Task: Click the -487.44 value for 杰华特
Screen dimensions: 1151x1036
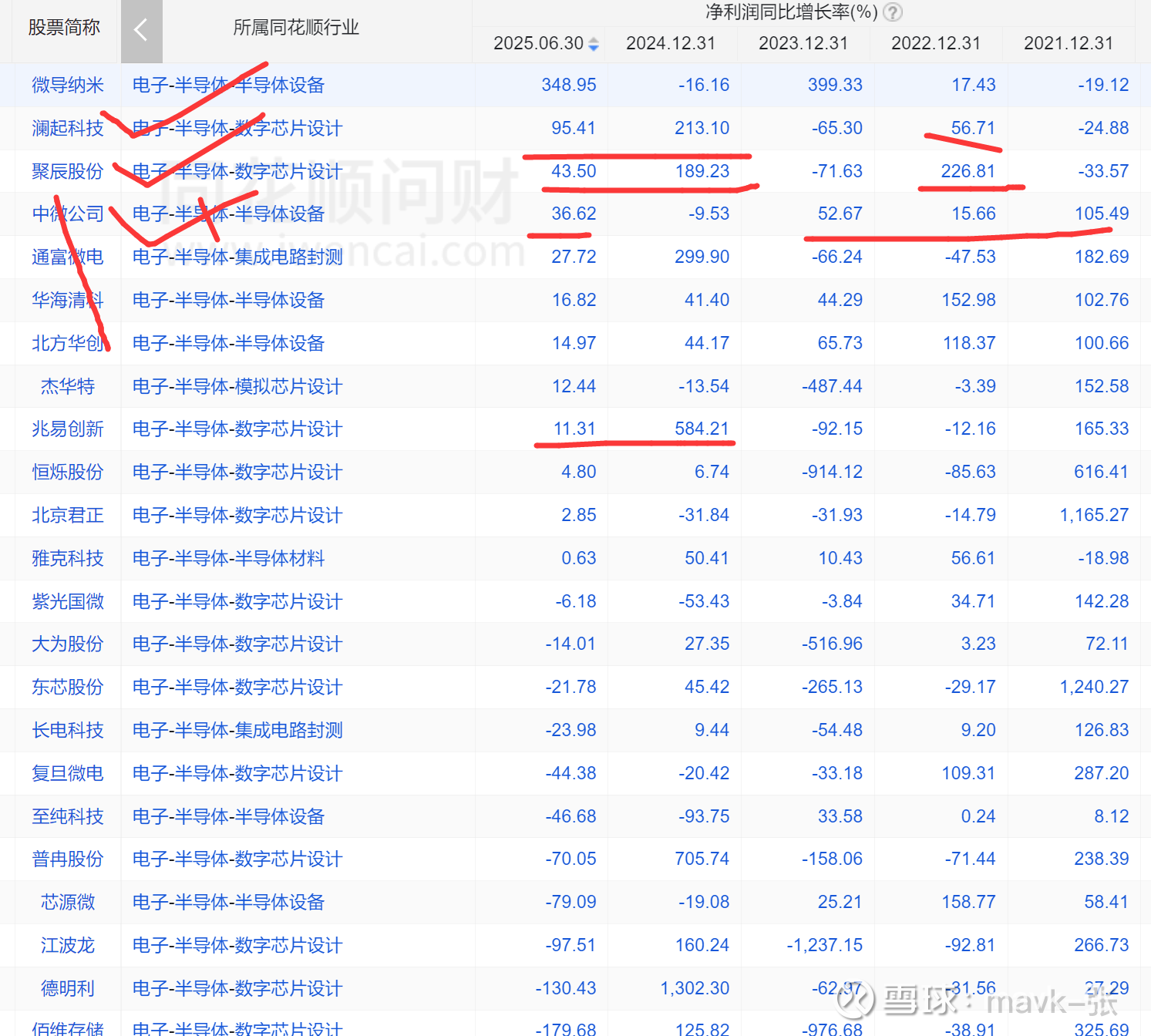Action: point(833,386)
